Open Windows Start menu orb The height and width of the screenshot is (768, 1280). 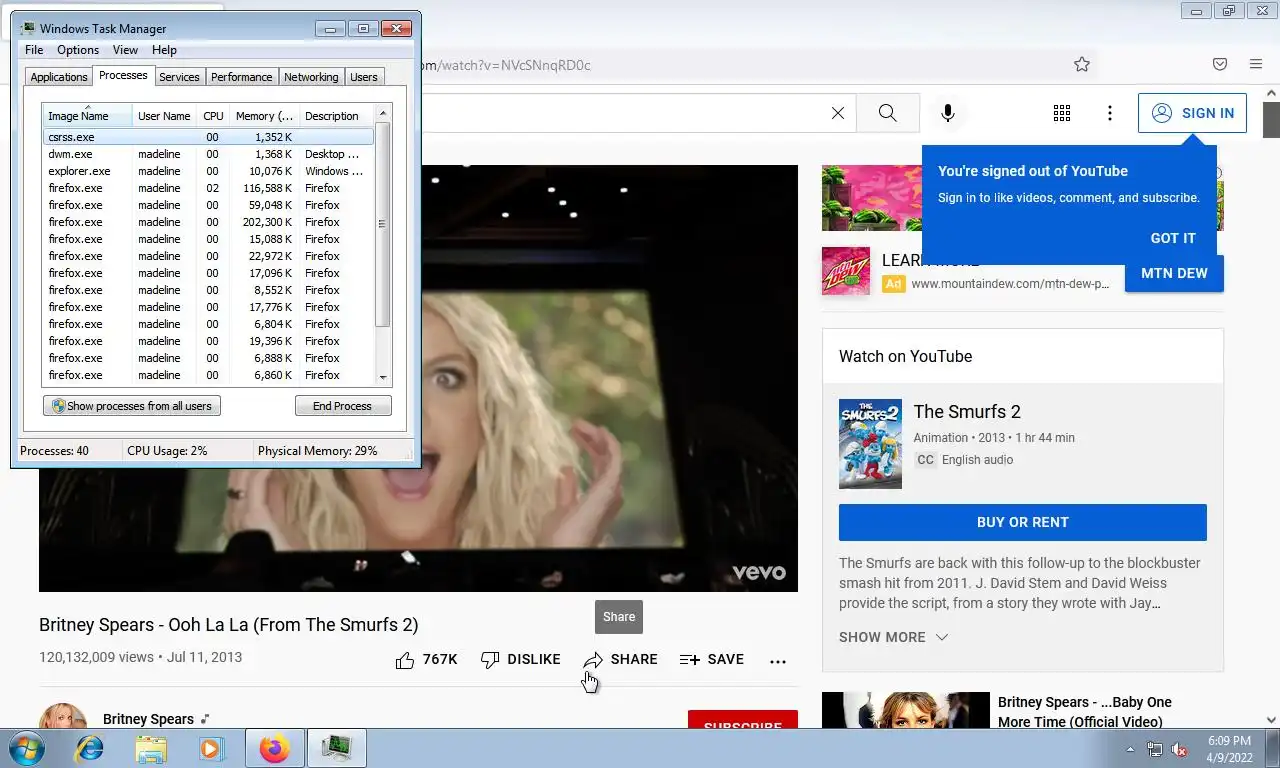[25, 748]
